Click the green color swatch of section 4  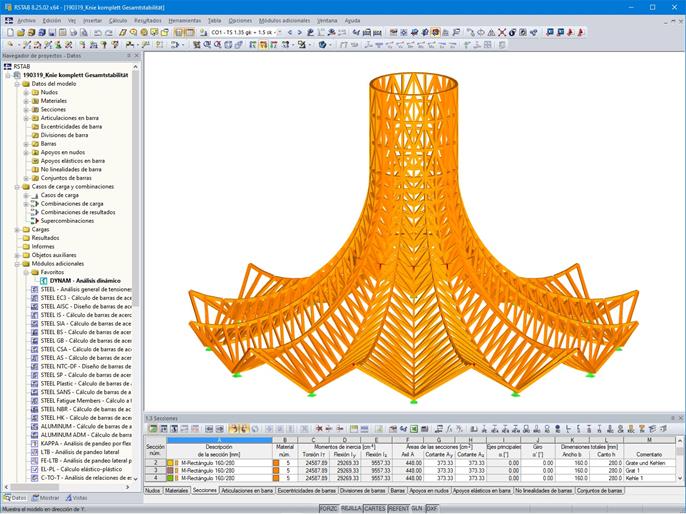point(170,479)
